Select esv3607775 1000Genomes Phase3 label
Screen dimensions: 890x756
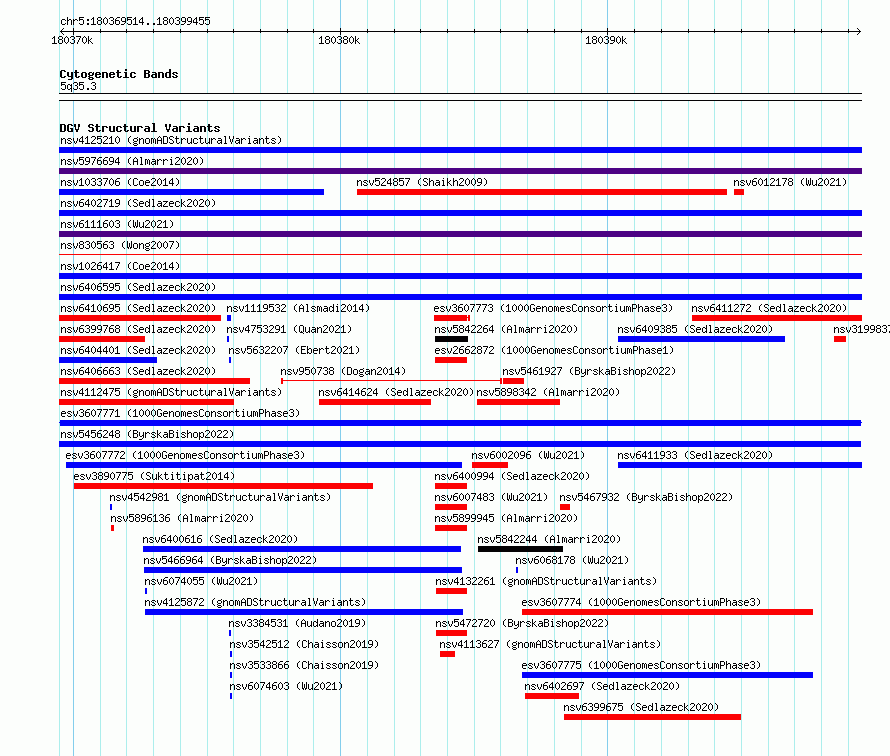pyautogui.click(x=641, y=665)
